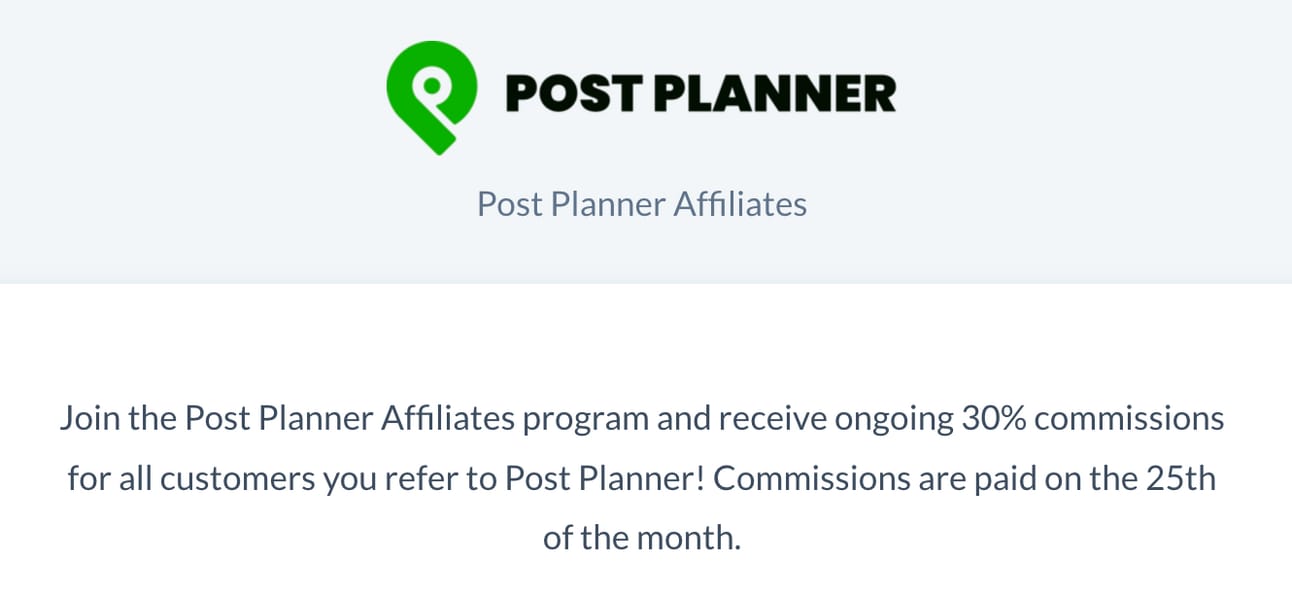Click the word Affiliates in the subtitle
Screen dimensions: 1292x595
[x=740, y=204]
